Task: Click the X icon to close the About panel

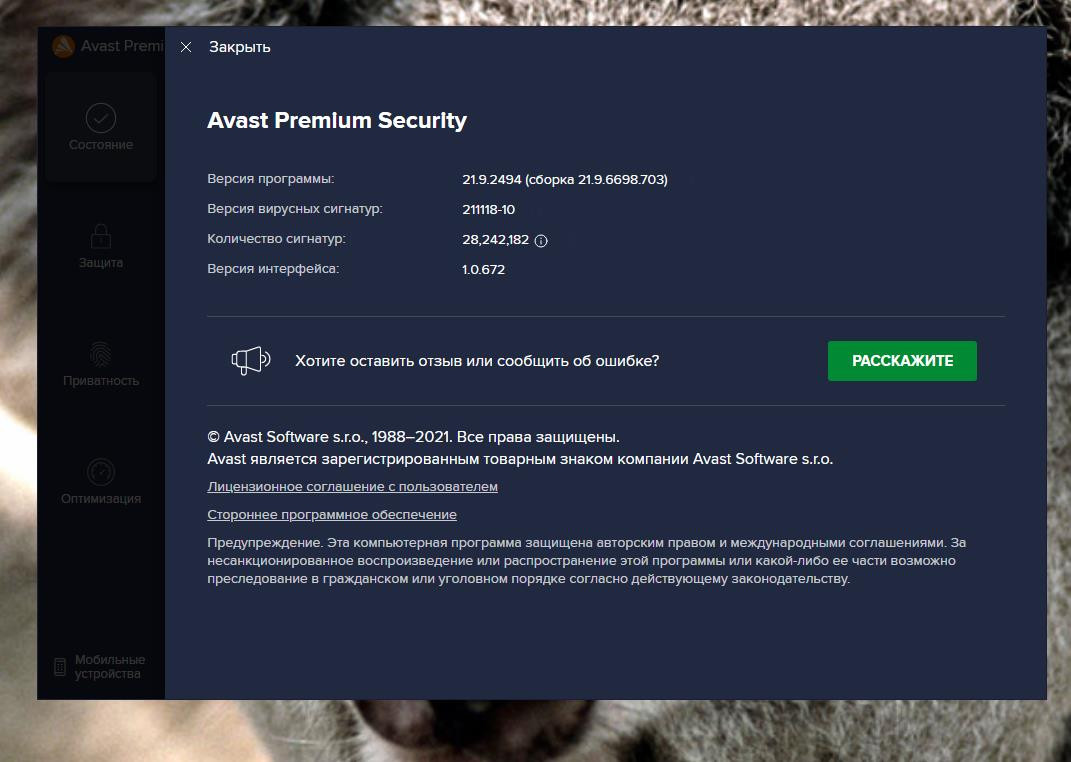Action: pos(186,47)
